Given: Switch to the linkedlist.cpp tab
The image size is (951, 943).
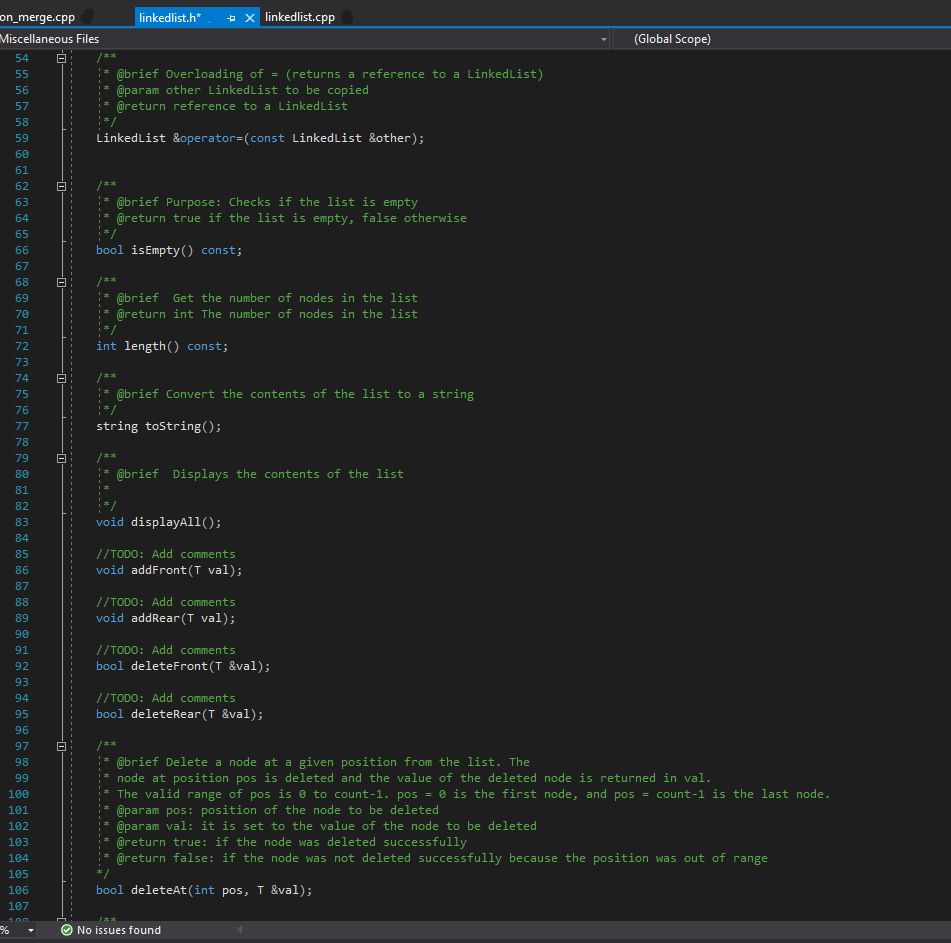Looking at the screenshot, I should pyautogui.click(x=299, y=17).
